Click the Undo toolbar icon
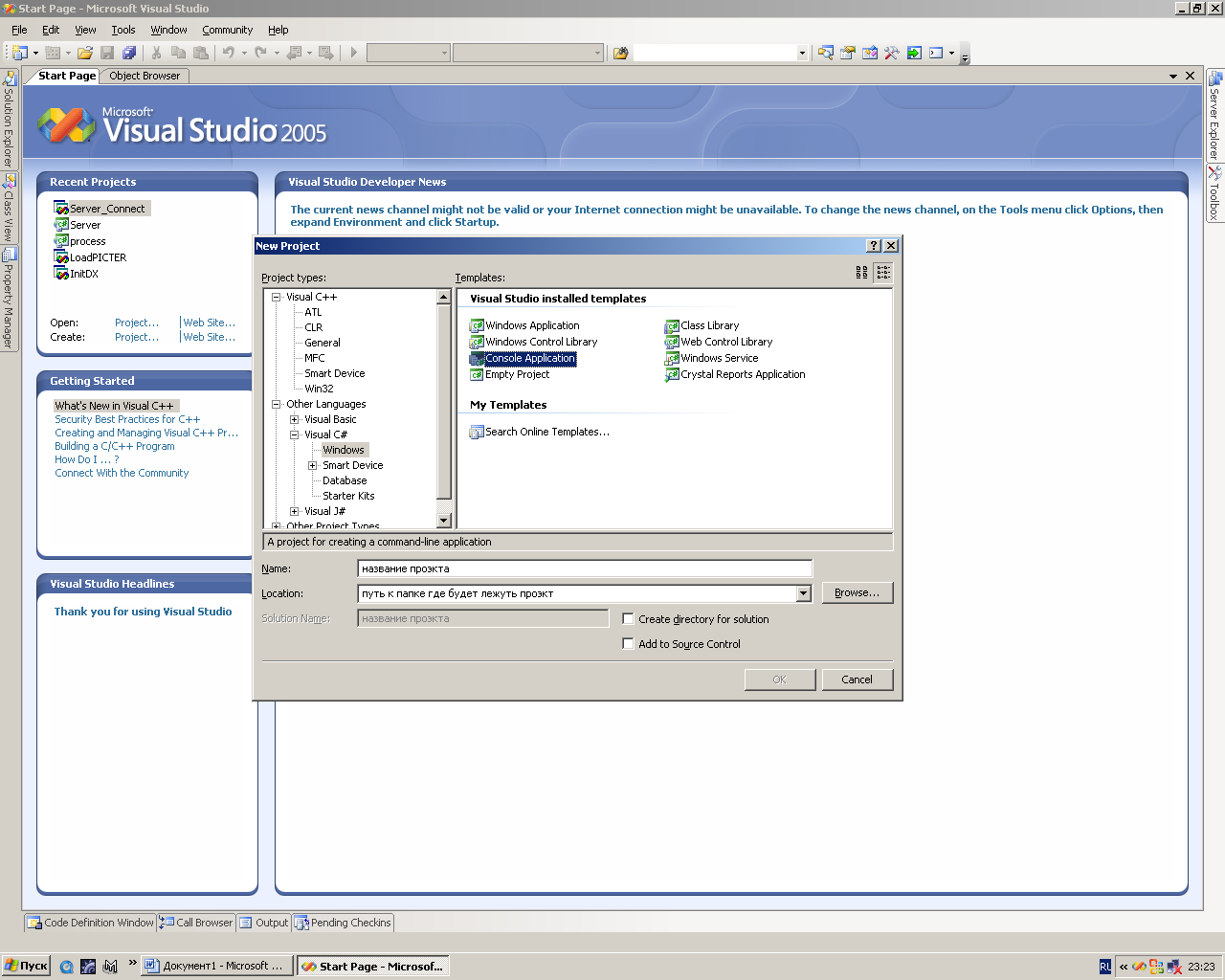1225x980 pixels. (x=229, y=53)
